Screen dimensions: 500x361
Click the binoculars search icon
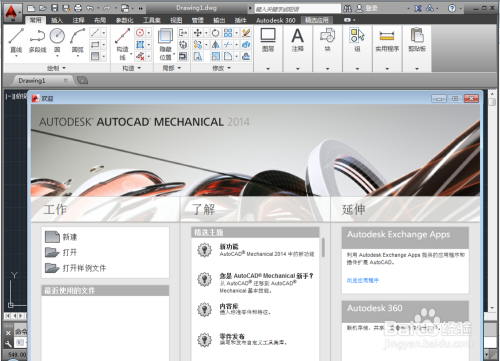(347, 8)
